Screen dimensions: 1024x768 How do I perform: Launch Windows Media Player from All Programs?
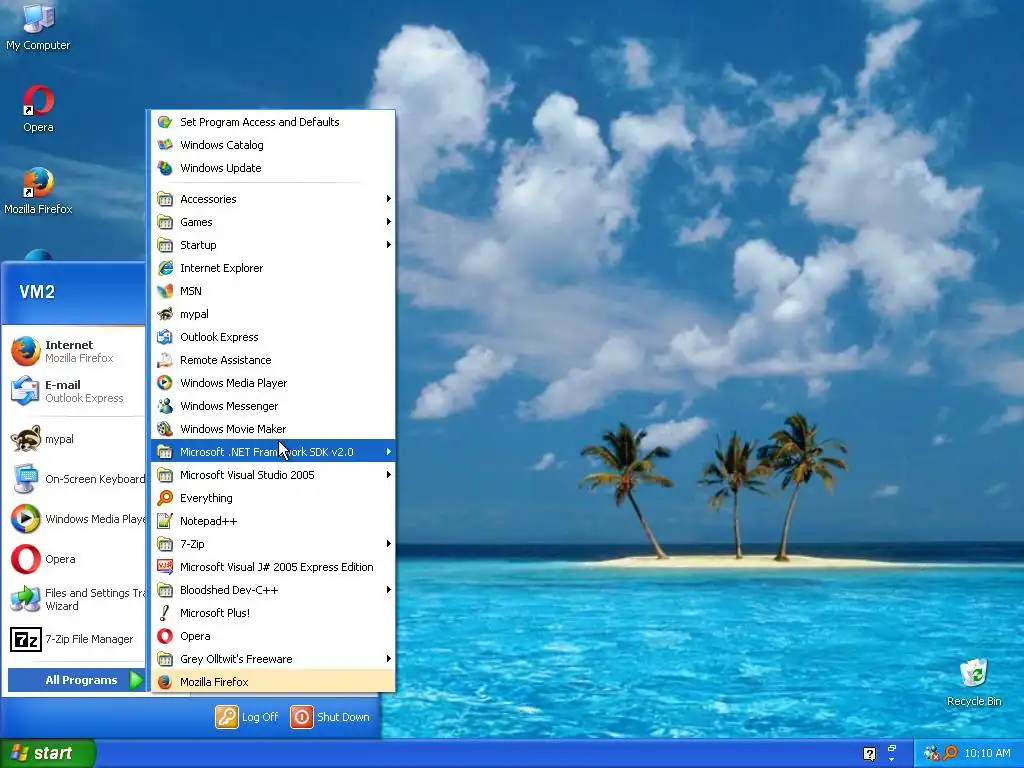[273, 383]
